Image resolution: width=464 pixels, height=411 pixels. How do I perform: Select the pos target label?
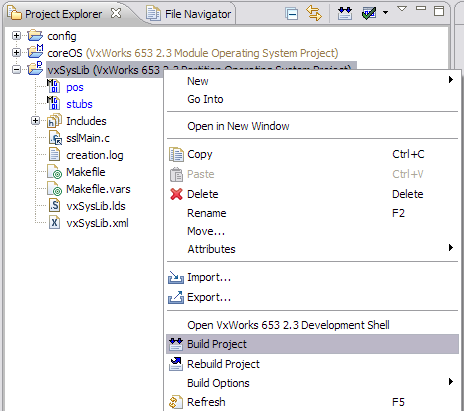[x=75, y=87]
